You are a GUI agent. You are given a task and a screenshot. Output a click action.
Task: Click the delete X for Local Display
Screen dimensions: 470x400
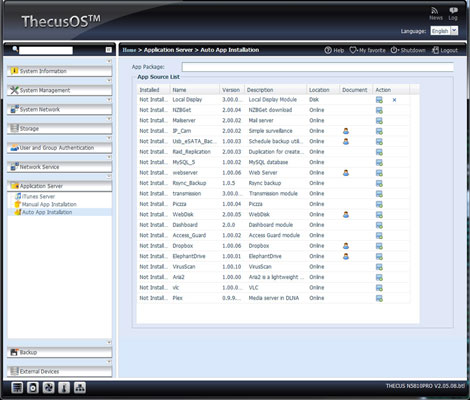click(x=394, y=100)
